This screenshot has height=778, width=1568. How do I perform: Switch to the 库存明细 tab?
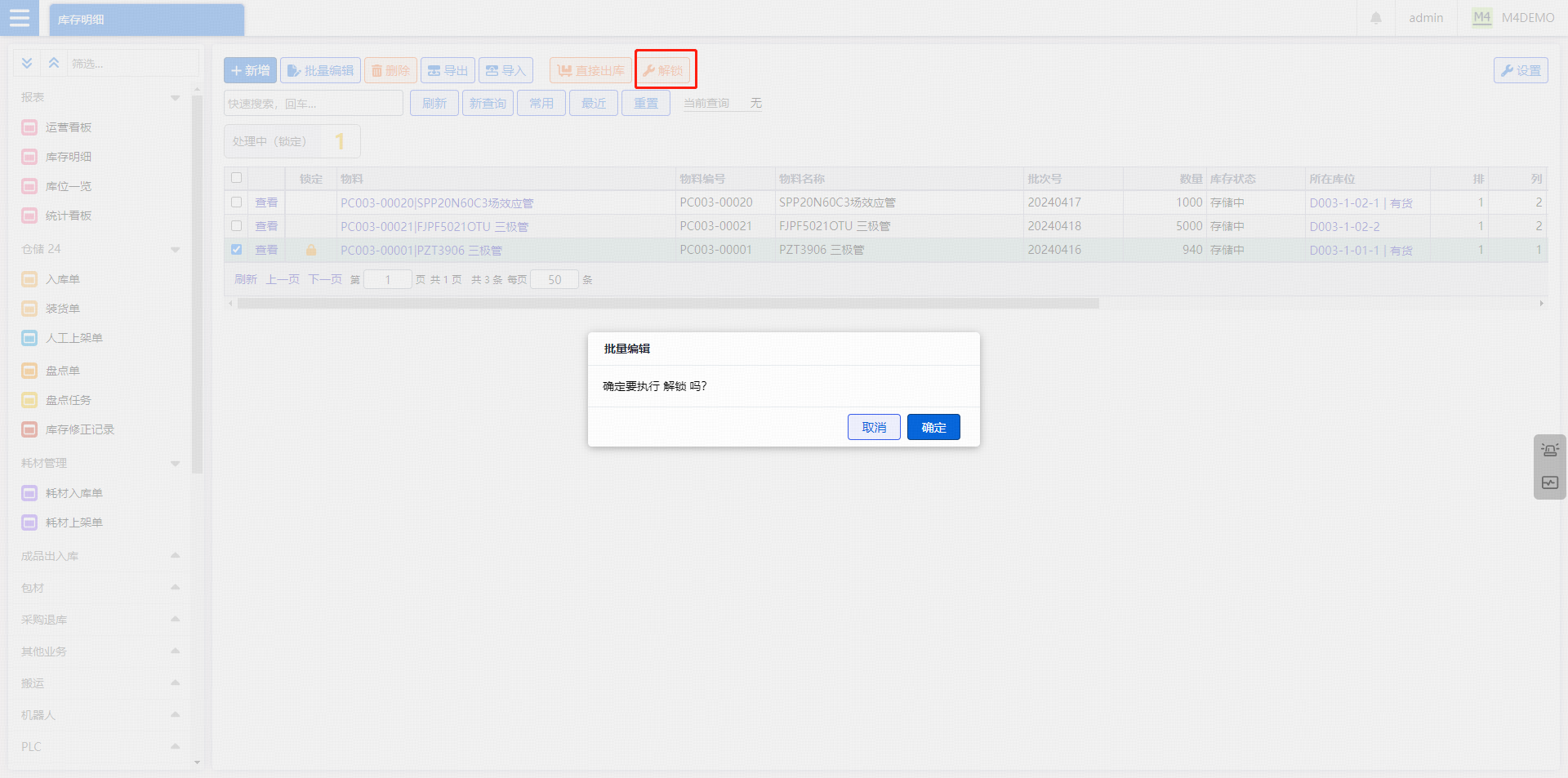147,20
